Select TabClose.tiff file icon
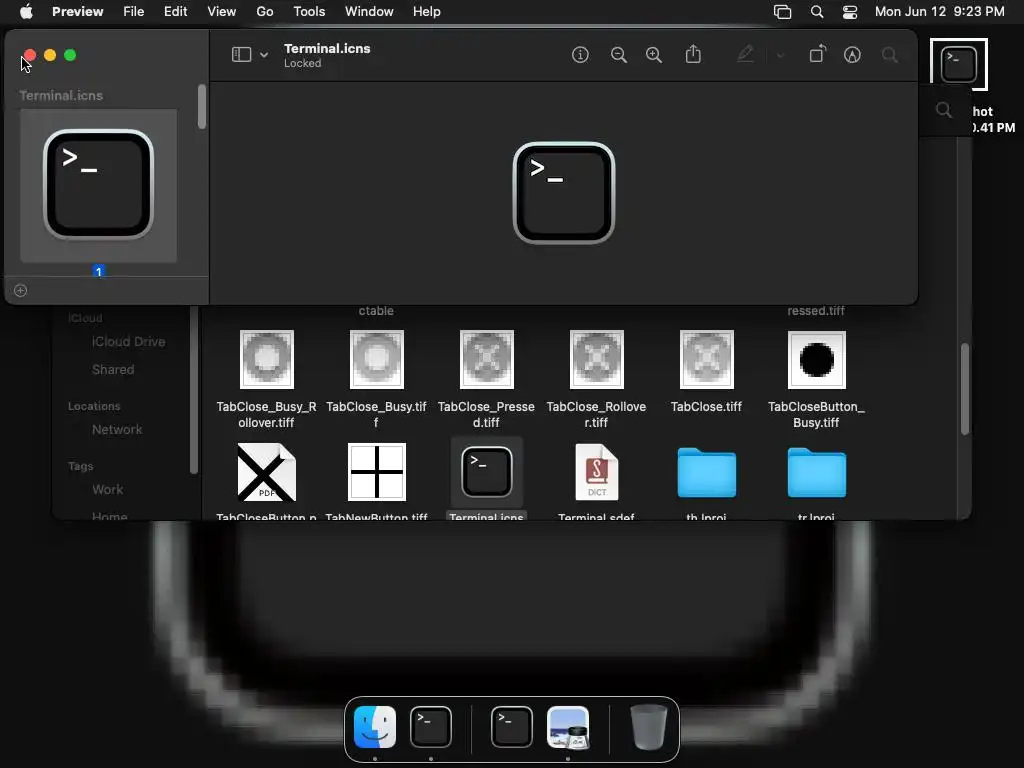The image size is (1024, 768). [707, 359]
